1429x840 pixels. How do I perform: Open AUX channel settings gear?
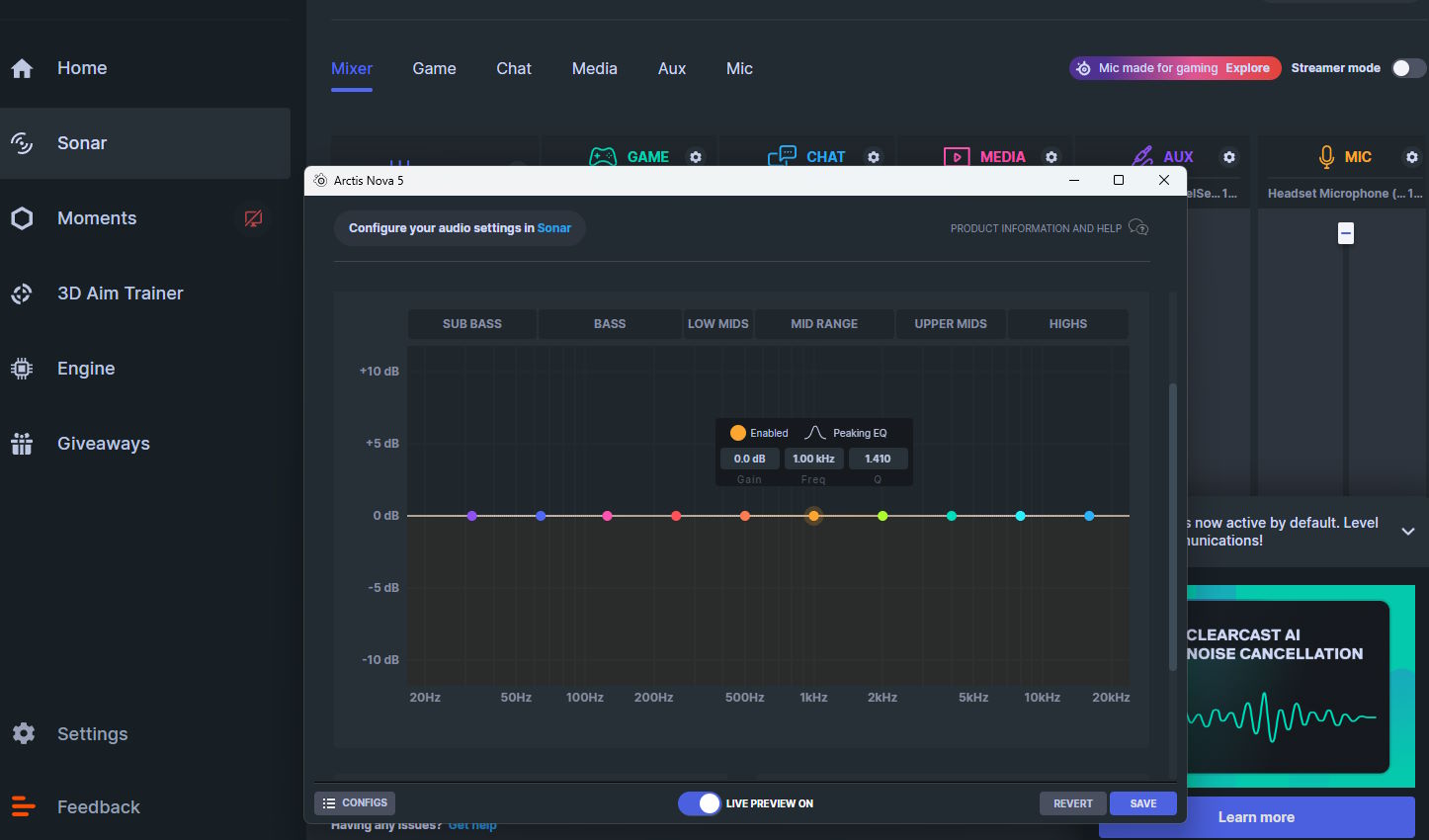coord(1229,157)
